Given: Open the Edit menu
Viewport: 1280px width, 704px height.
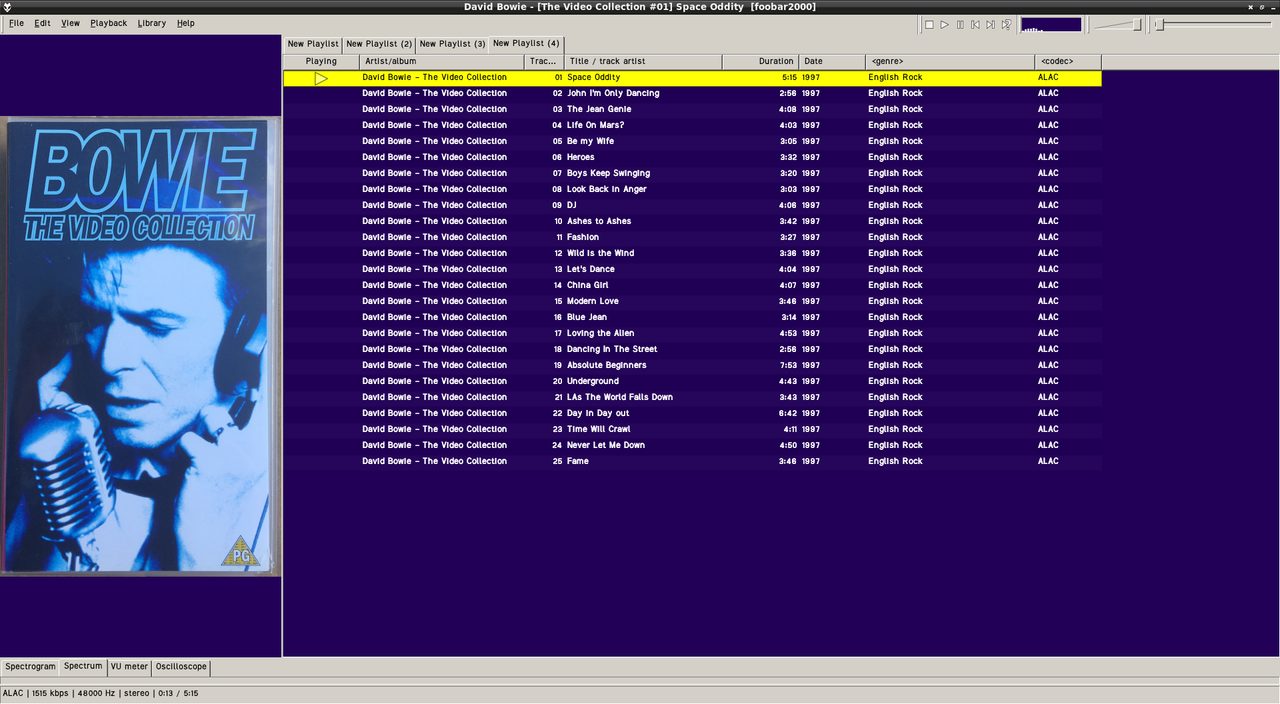Looking at the screenshot, I should click(42, 23).
